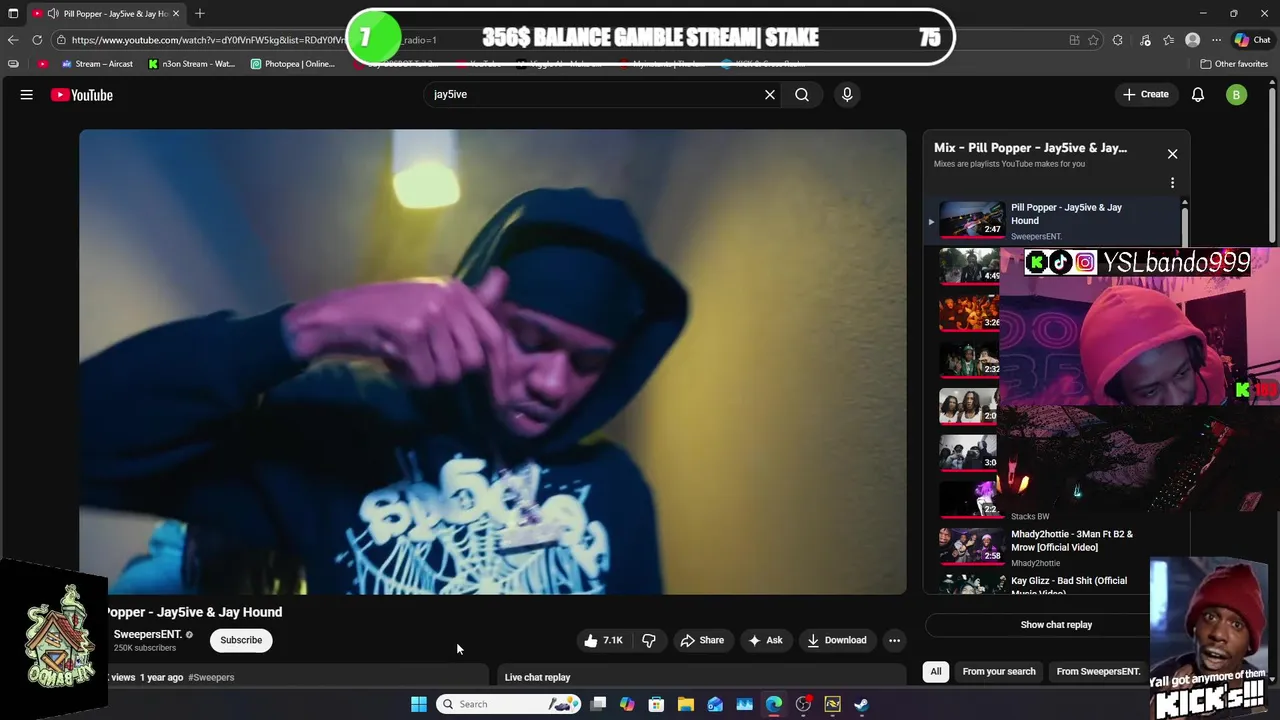Viewport: 1280px width, 720px height.
Task: Open the Ask AI button
Action: tap(765, 640)
